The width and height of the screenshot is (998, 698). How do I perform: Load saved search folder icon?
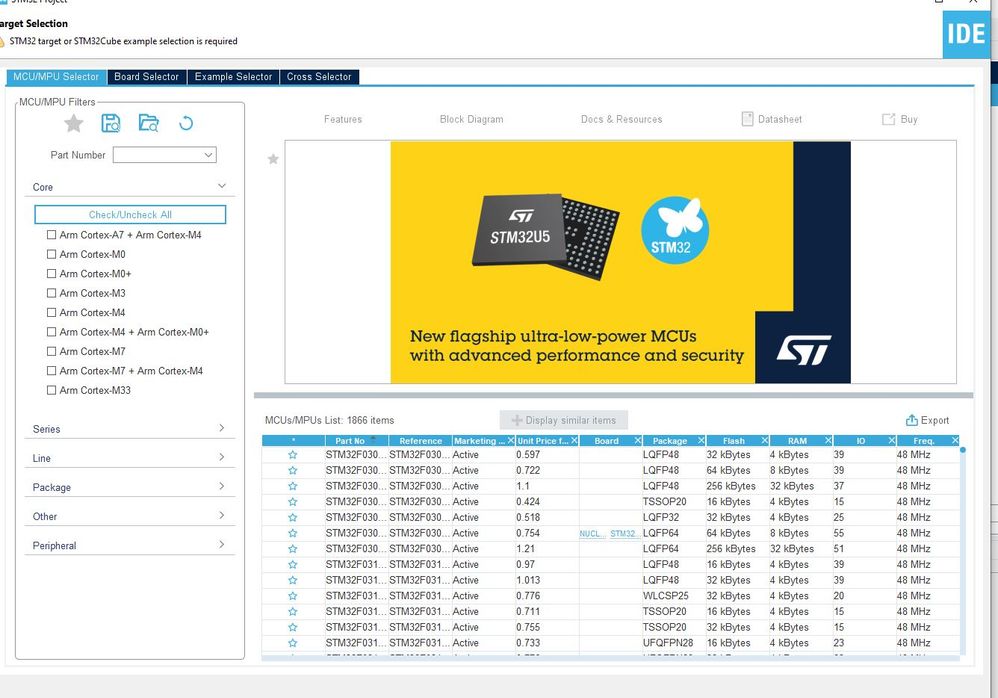(148, 123)
